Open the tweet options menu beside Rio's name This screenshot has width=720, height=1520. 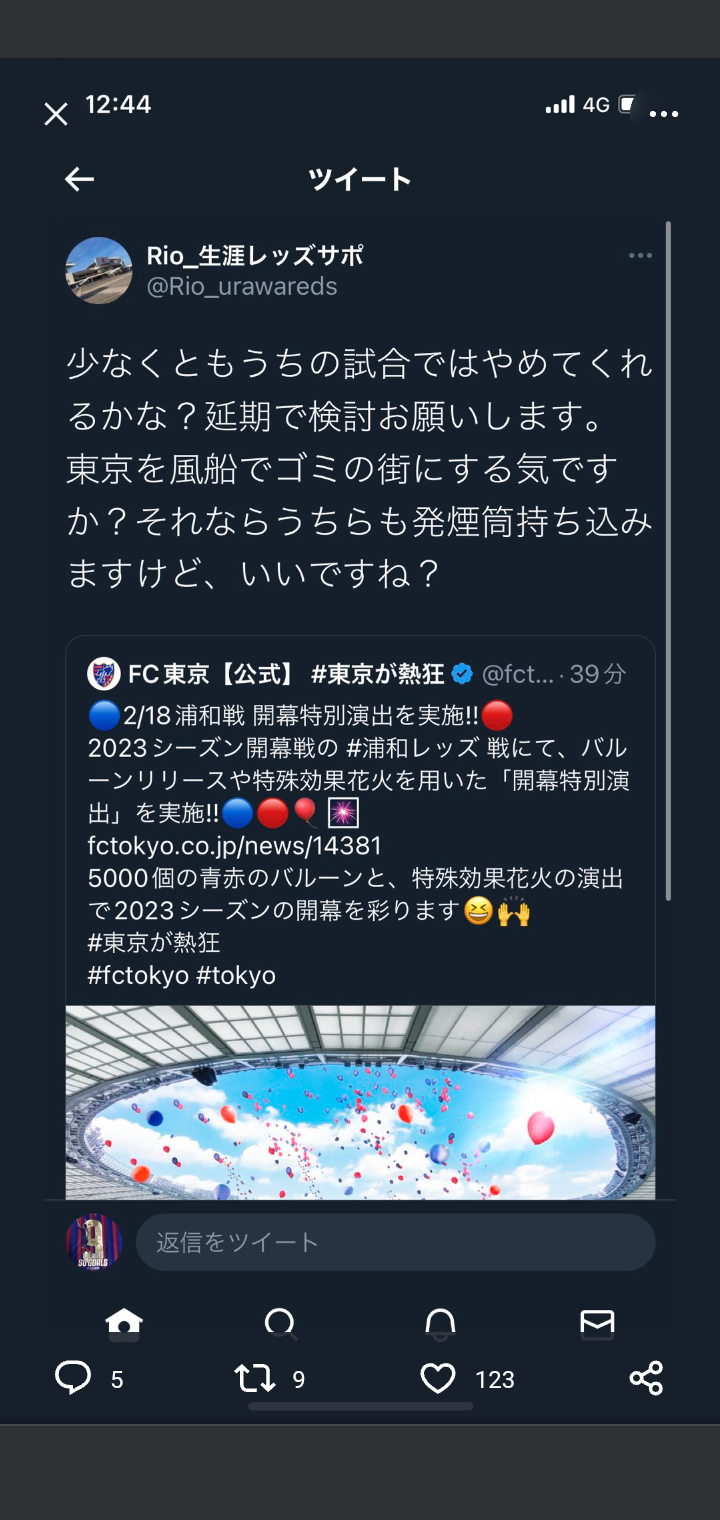tap(640, 256)
